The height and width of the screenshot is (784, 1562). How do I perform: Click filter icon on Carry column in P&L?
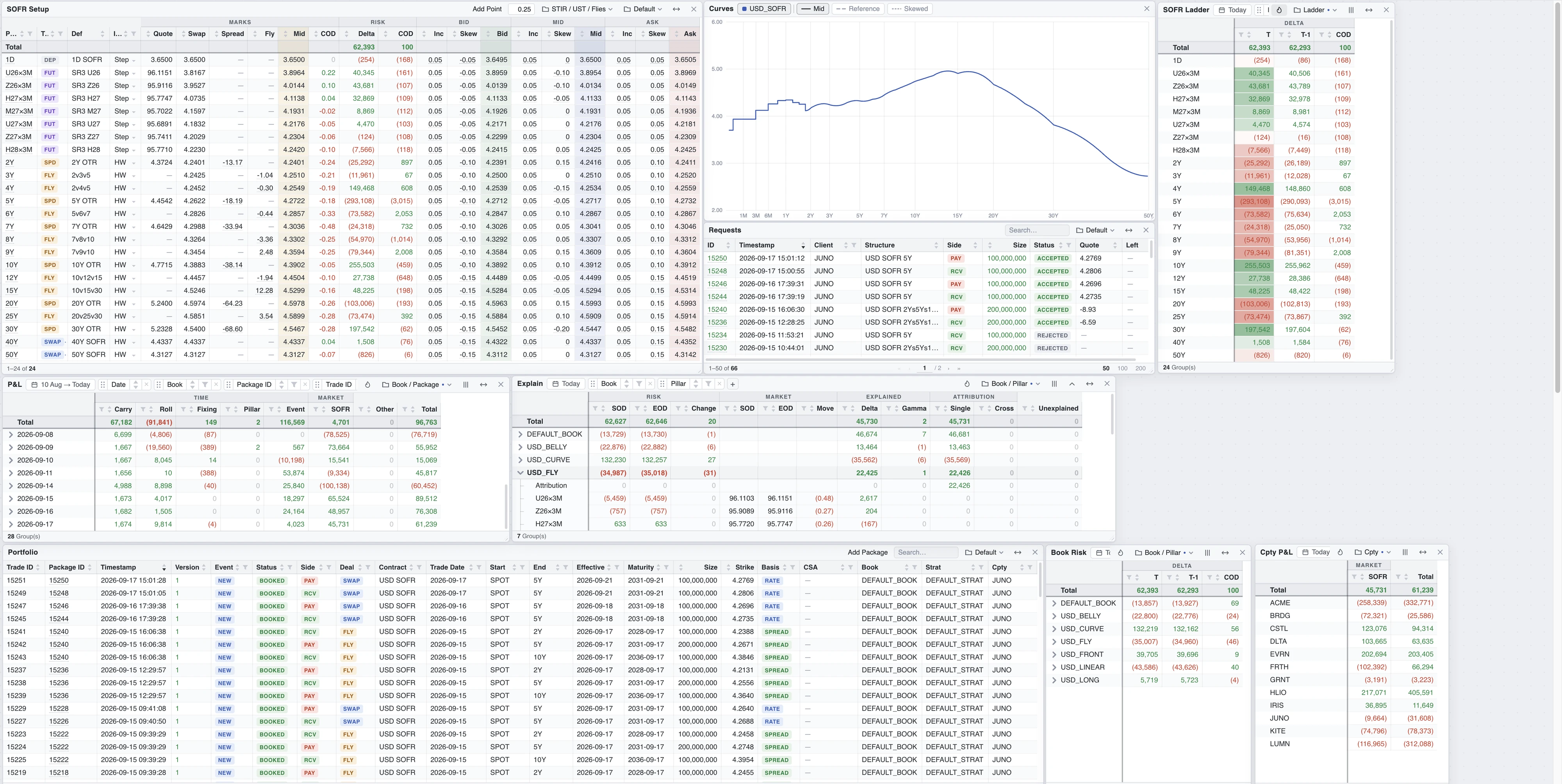(x=101, y=409)
